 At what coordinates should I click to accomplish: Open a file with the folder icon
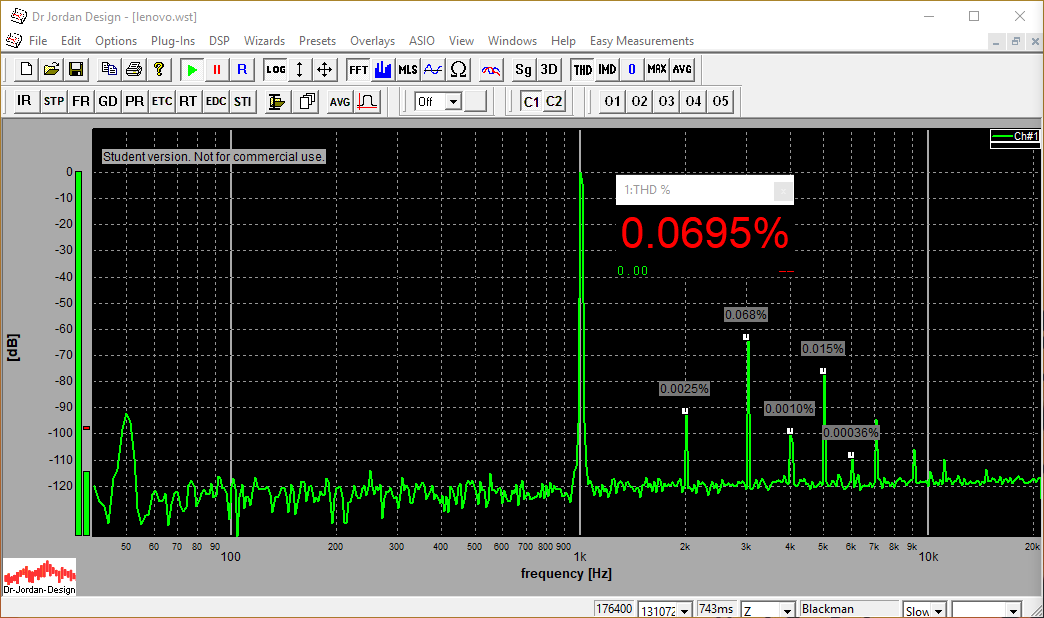[x=51, y=69]
